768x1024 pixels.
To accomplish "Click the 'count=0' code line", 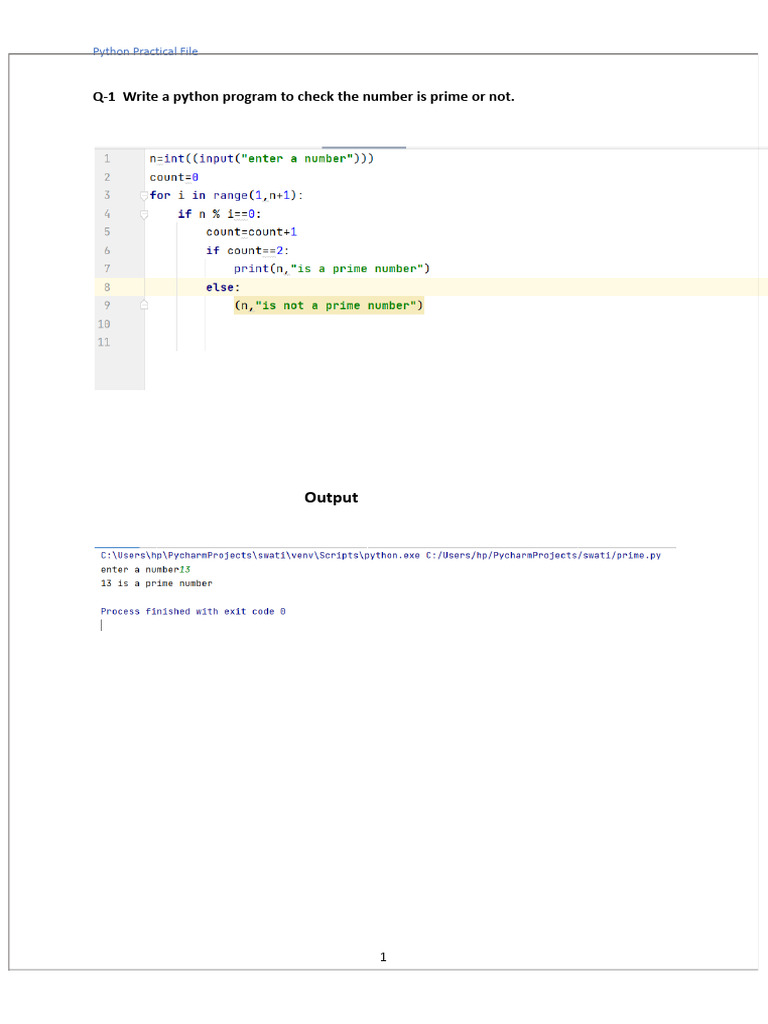I will pyautogui.click(x=174, y=177).
